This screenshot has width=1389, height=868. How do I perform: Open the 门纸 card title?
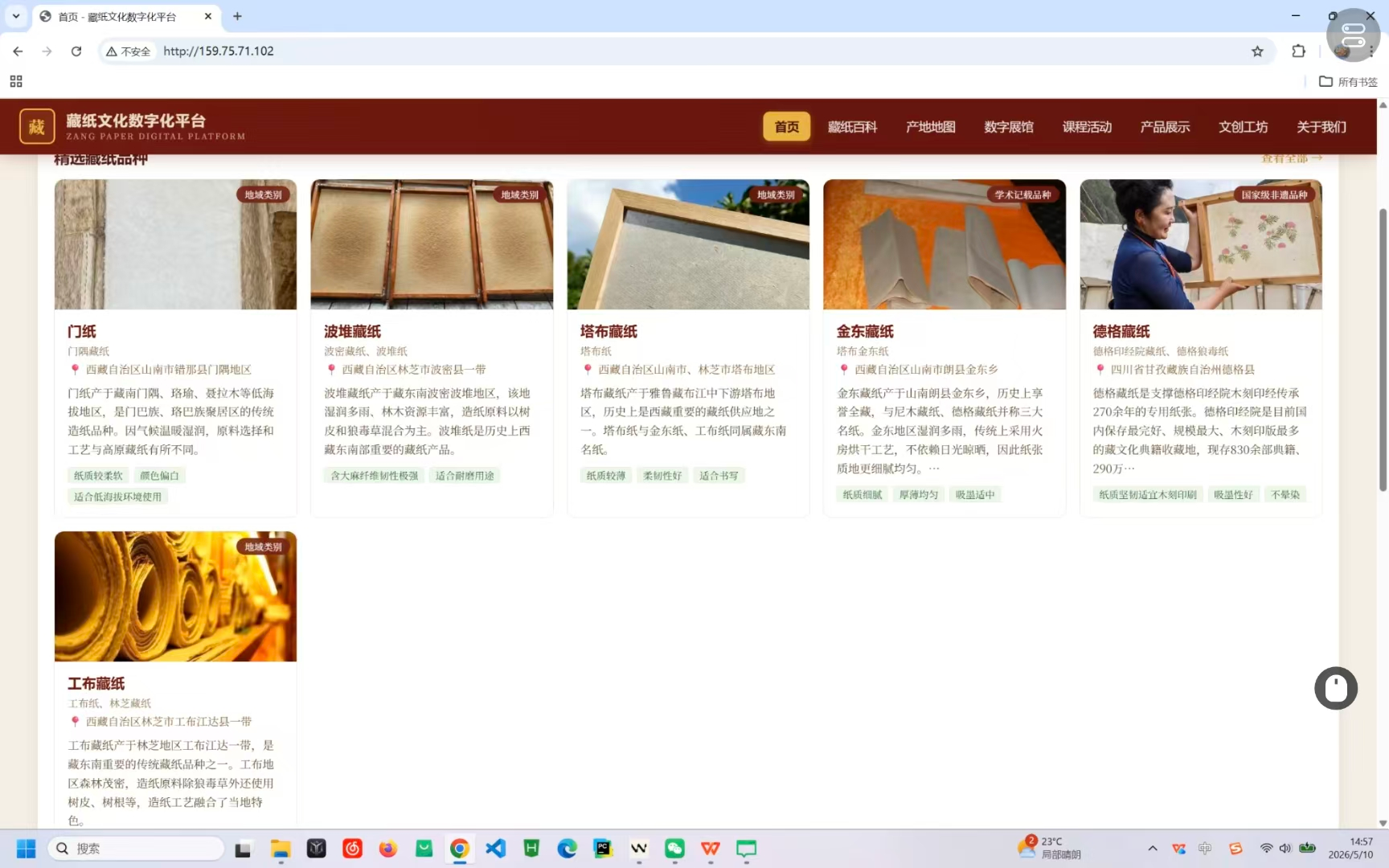(82, 331)
